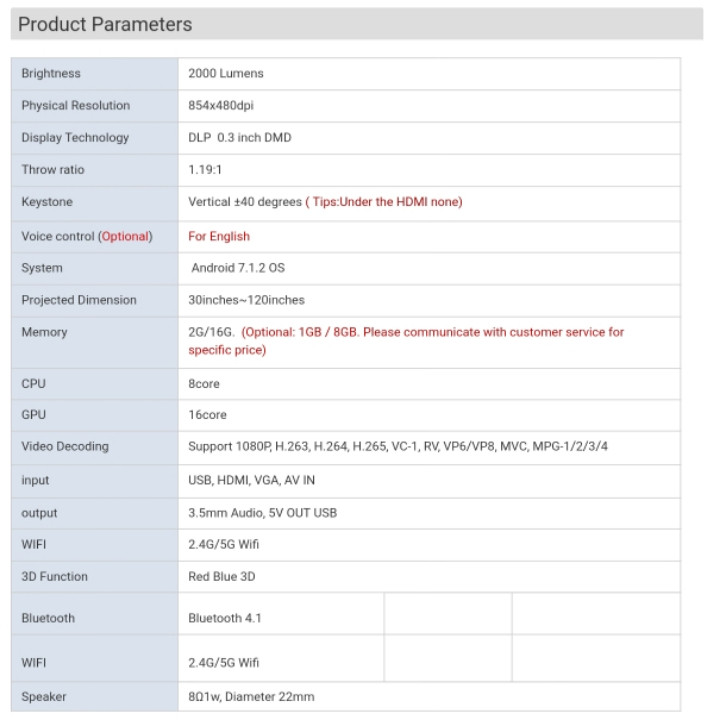This screenshot has height=720, width=720.
Task: Click the DLP 0.3 inch DMD value
Action: click(240, 138)
